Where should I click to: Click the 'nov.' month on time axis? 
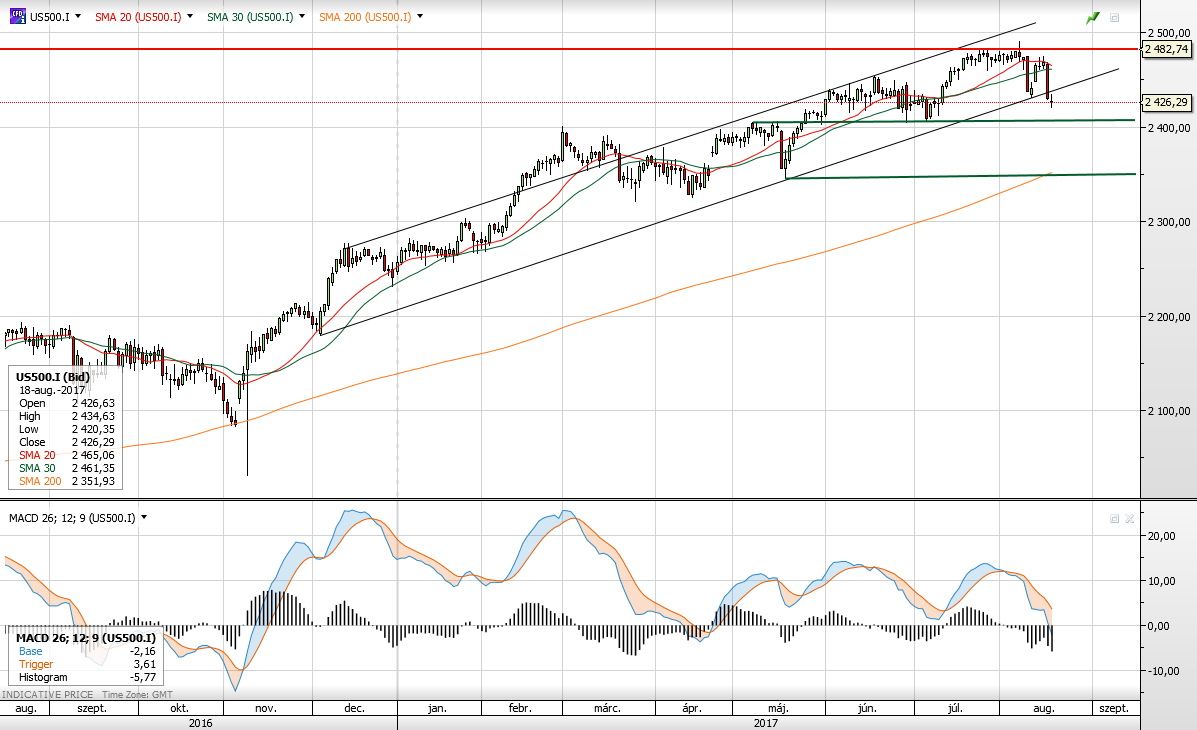tap(266, 709)
